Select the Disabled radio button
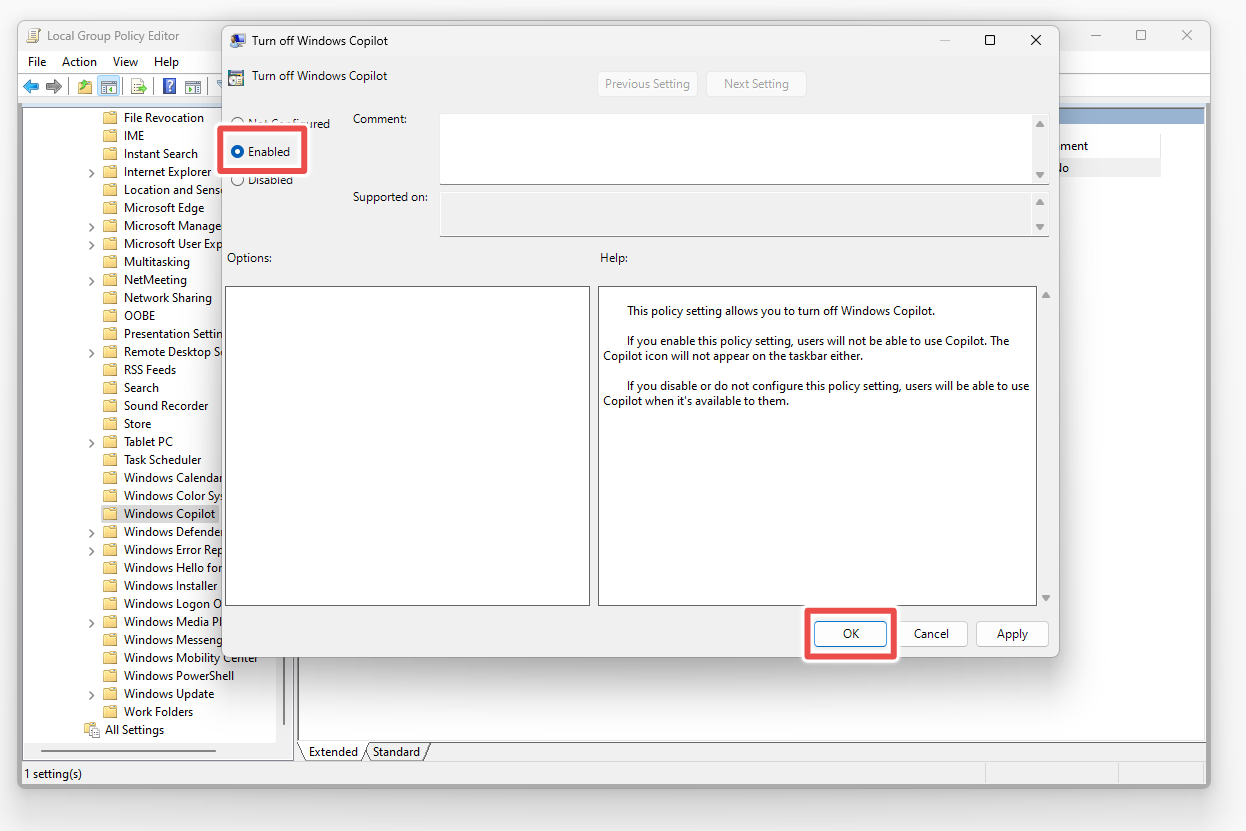 237,180
